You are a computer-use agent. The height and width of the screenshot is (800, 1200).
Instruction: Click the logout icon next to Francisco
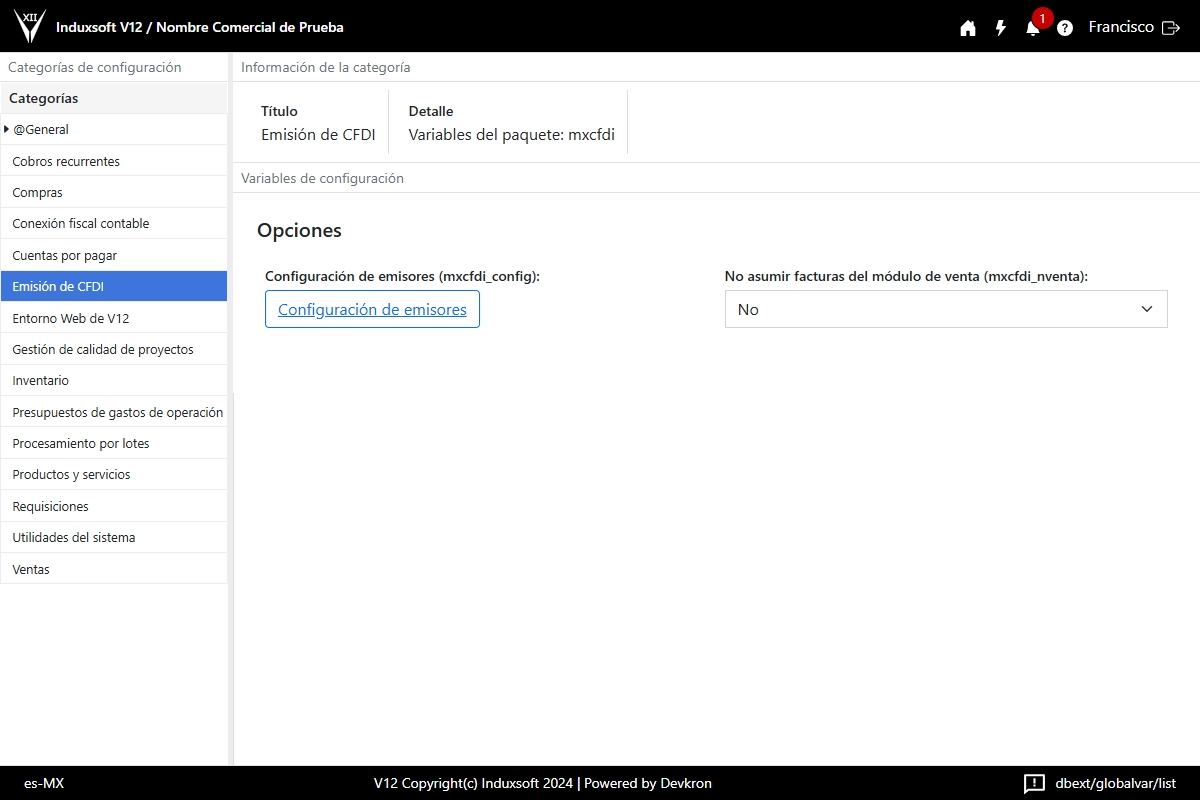click(1171, 28)
